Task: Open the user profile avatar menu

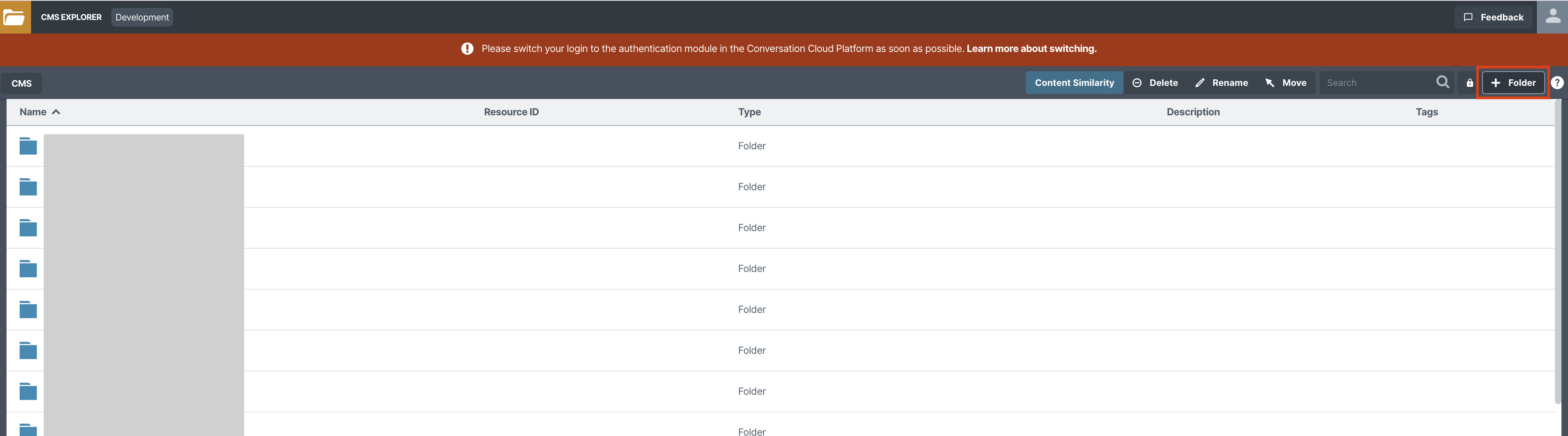Action: tap(1552, 17)
